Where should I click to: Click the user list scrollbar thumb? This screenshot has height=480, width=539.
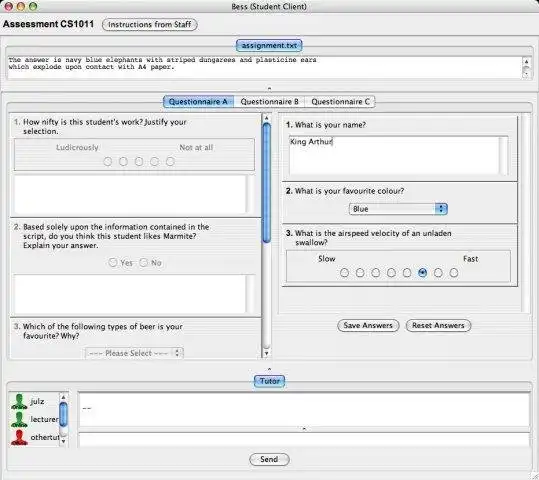pos(63,414)
